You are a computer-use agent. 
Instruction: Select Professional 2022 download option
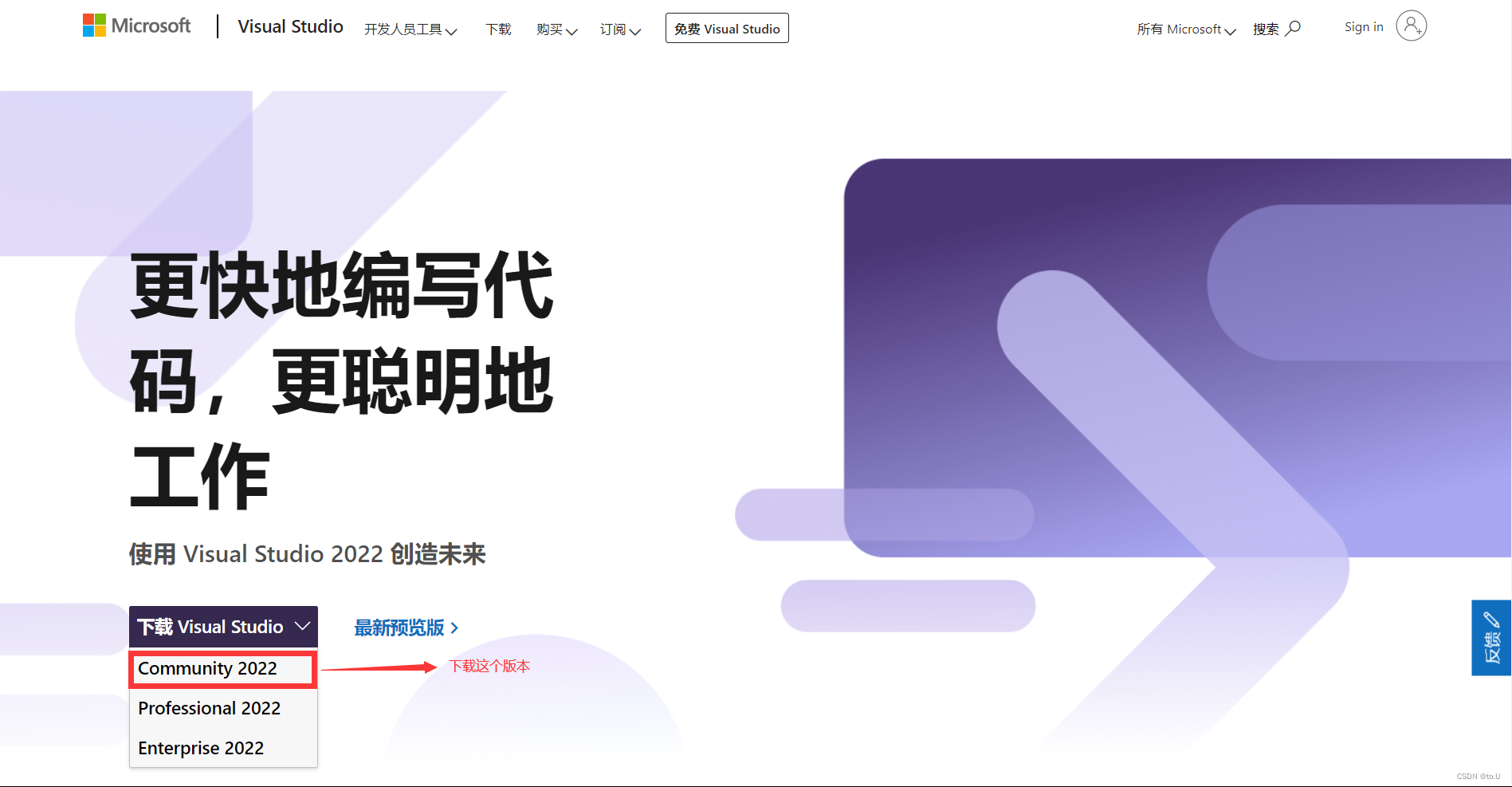209,708
